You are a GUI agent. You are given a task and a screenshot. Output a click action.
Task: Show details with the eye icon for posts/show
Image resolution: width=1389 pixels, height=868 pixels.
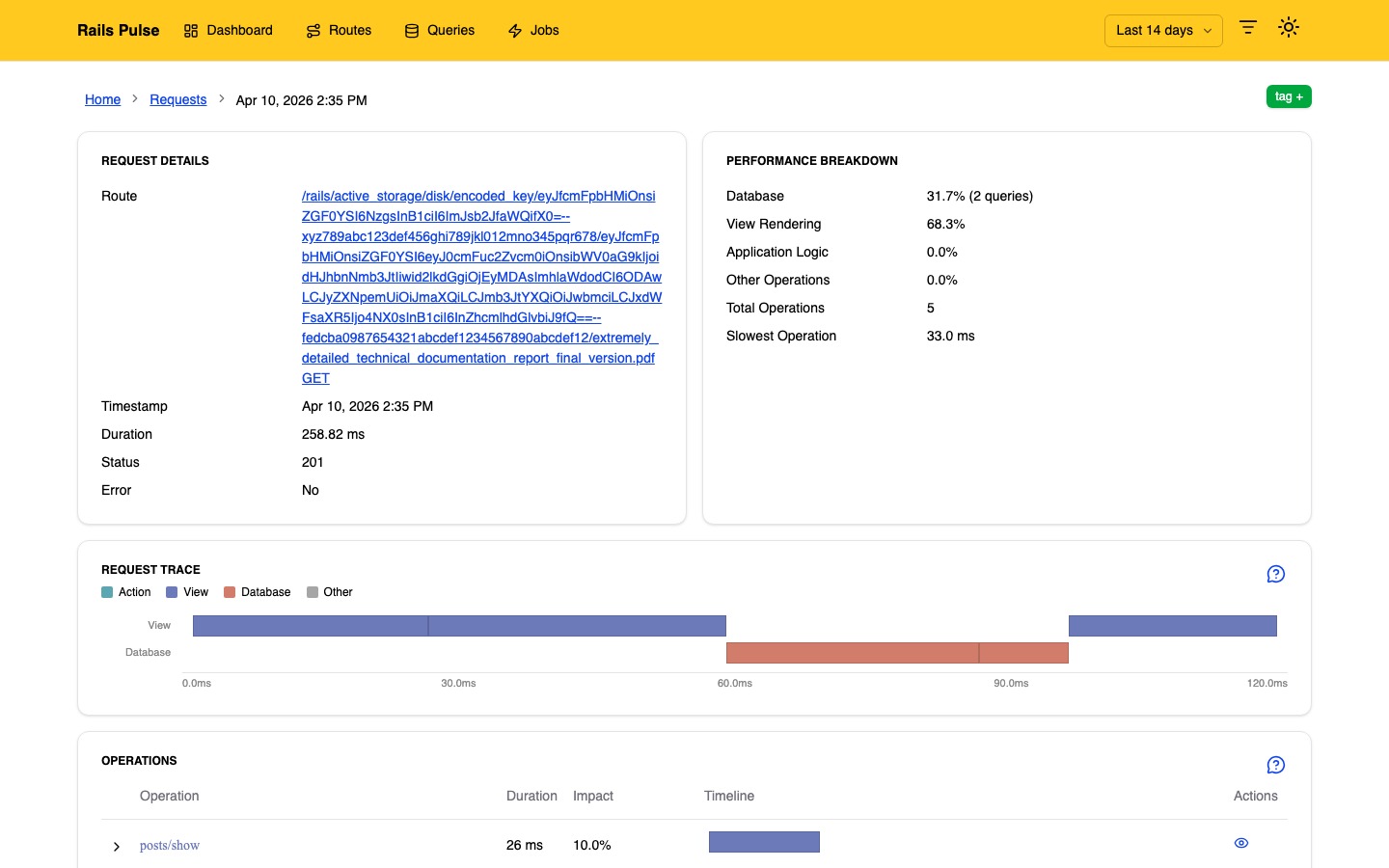[x=1241, y=843]
